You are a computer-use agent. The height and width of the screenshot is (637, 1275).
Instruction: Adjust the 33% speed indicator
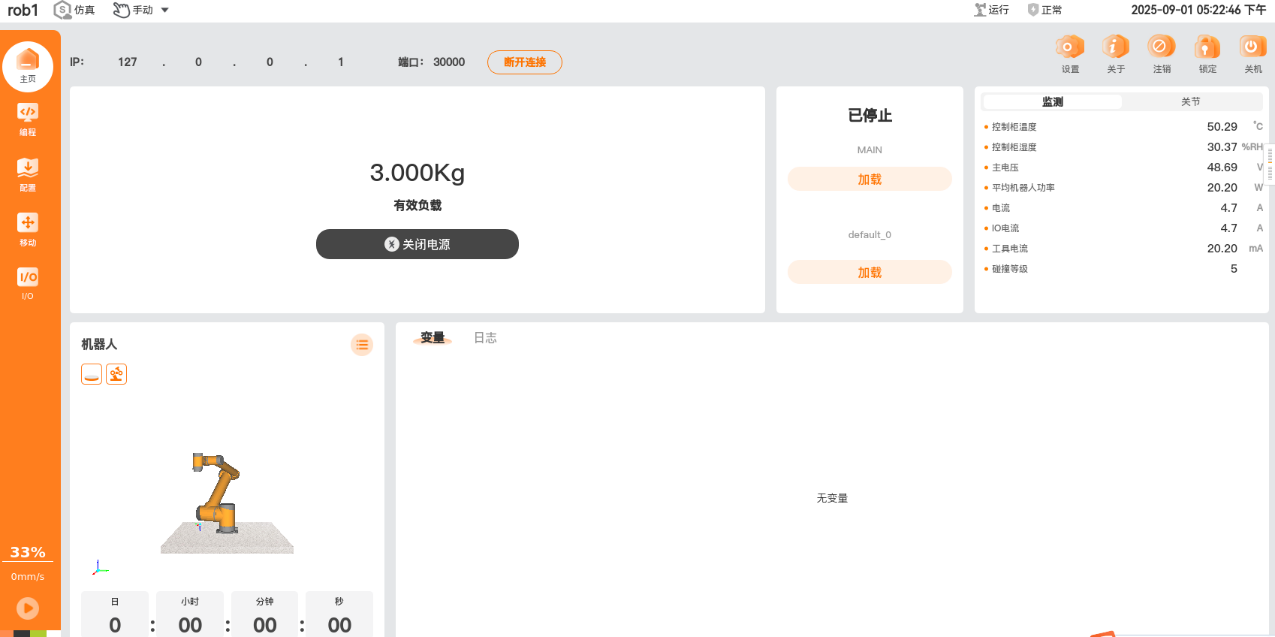point(28,553)
